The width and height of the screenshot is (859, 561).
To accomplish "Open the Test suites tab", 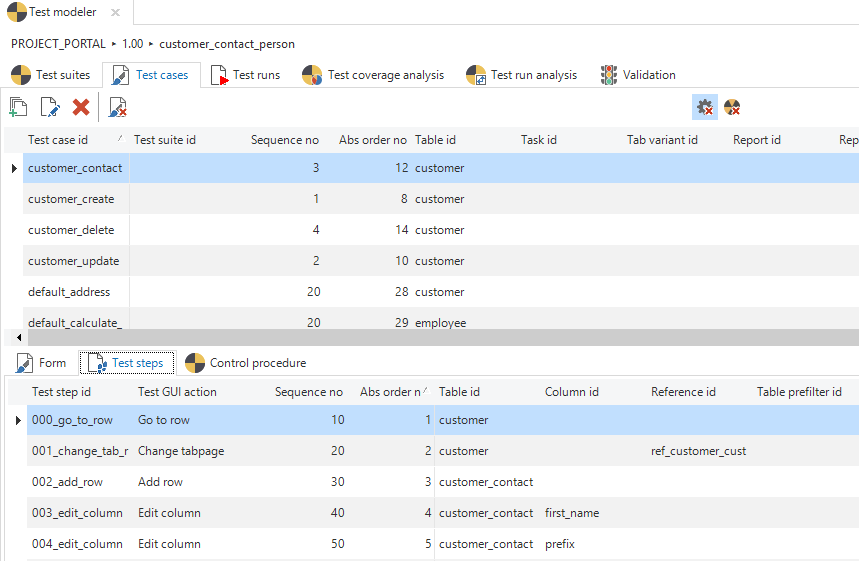I will click(x=51, y=75).
